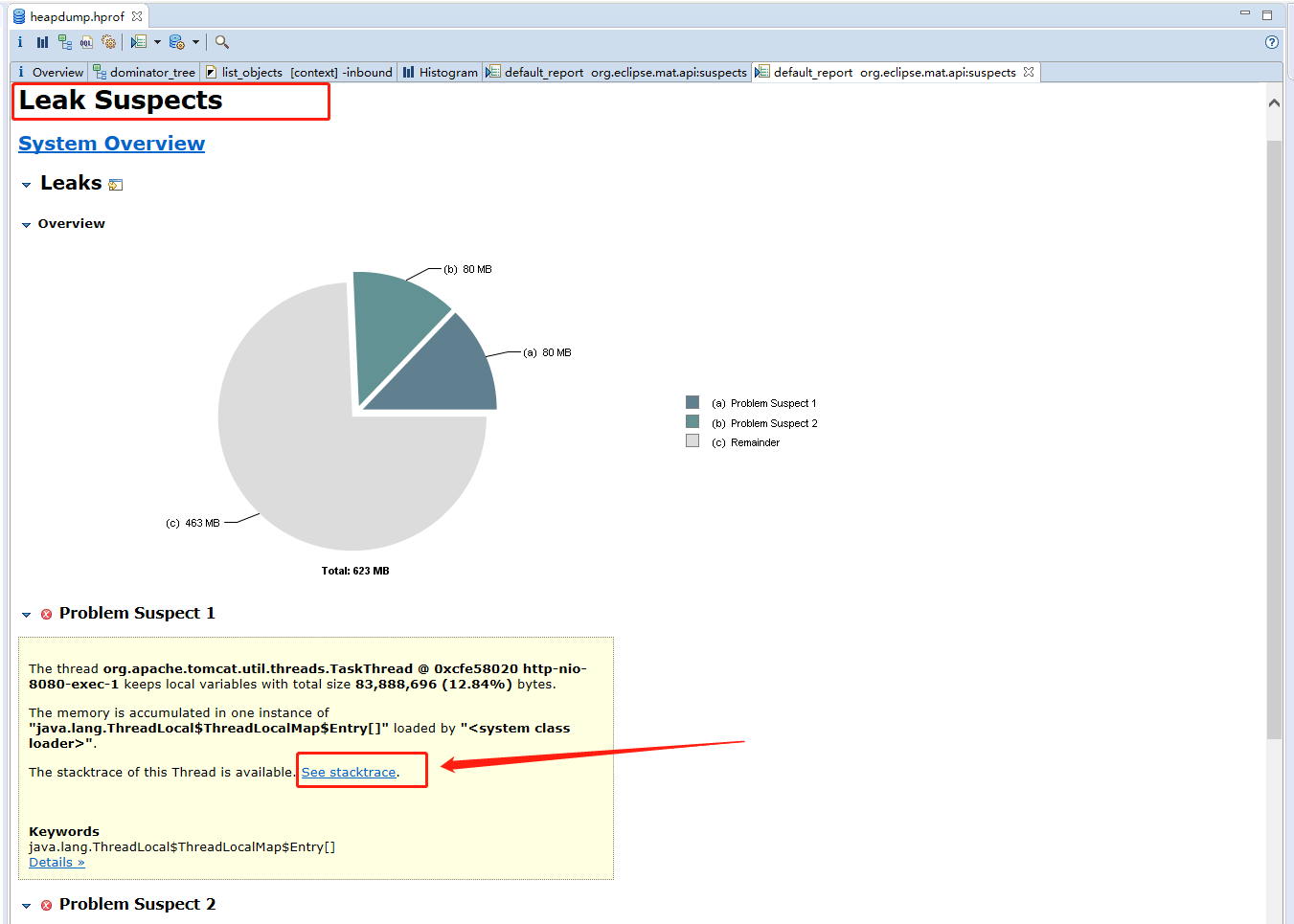The image size is (1294, 924).
Task: Switch to list_objects -inbound tab
Action: (x=299, y=72)
